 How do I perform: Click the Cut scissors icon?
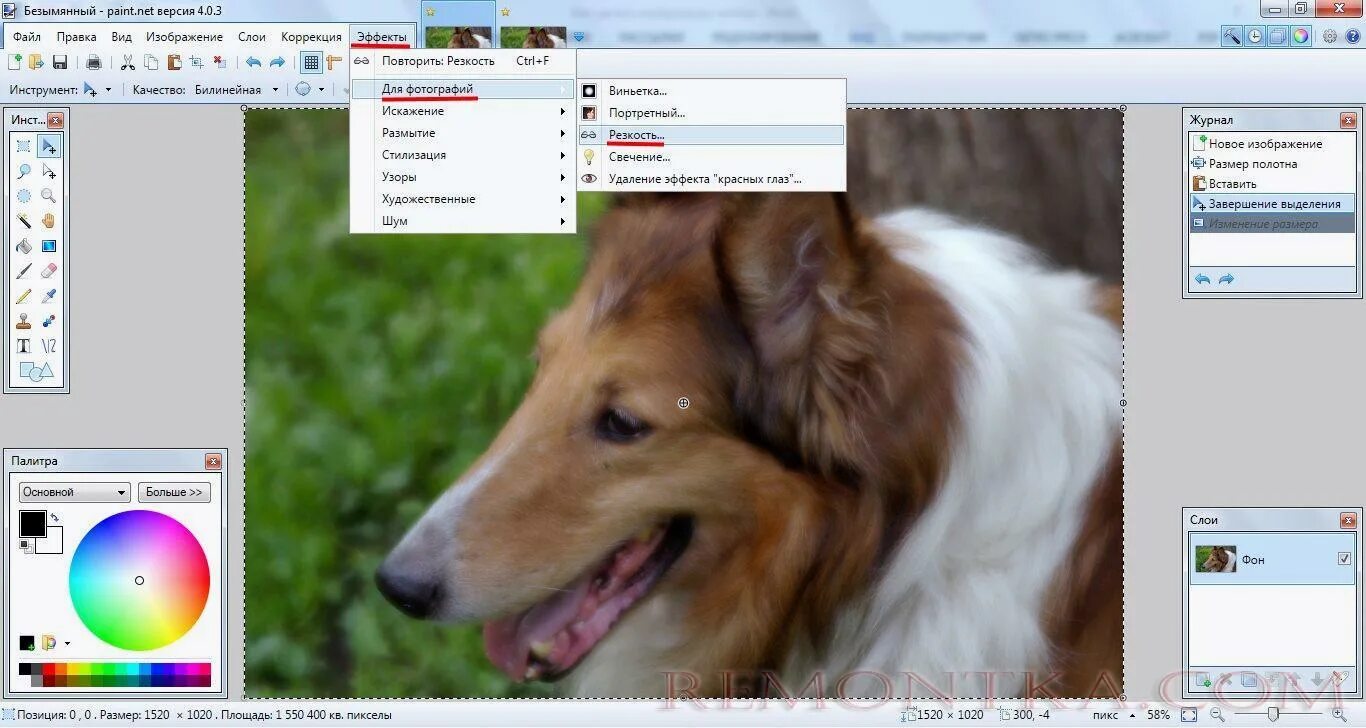point(128,62)
